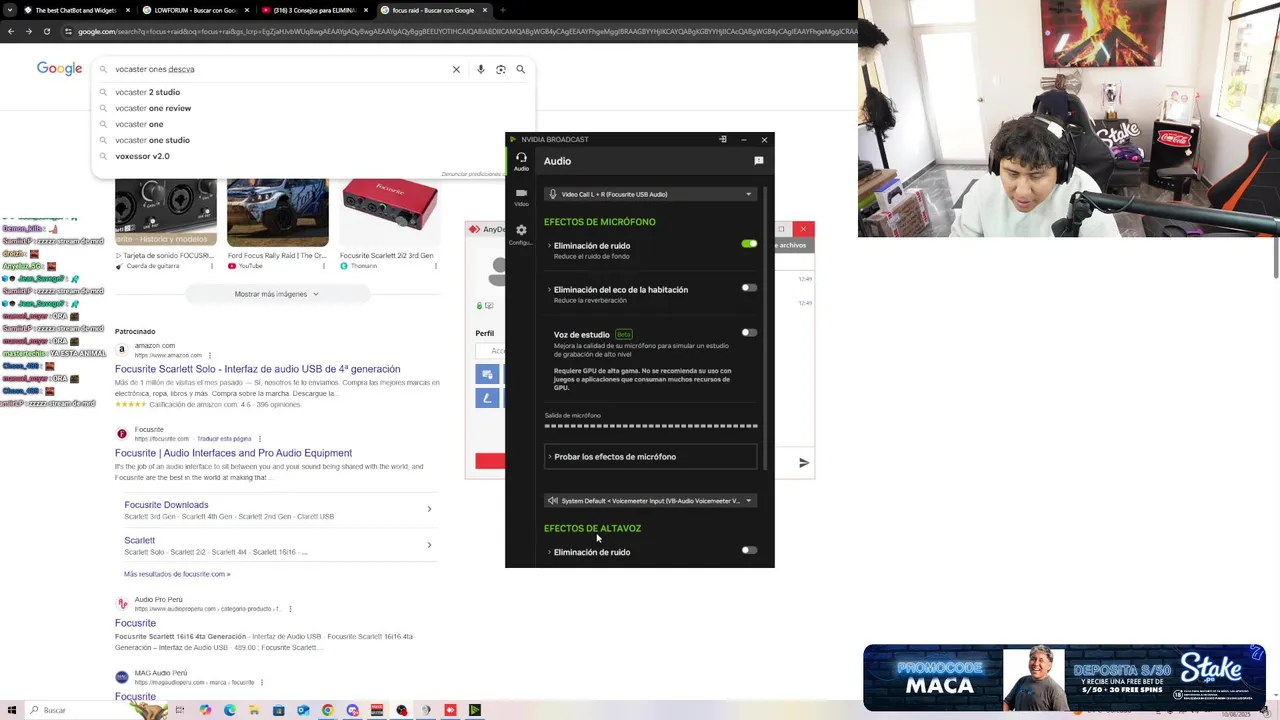Viewport: 1280px width, 720px height.
Task: Open Ford Focus Rally Raid YouTube thumbnail
Action: point(278,212)
